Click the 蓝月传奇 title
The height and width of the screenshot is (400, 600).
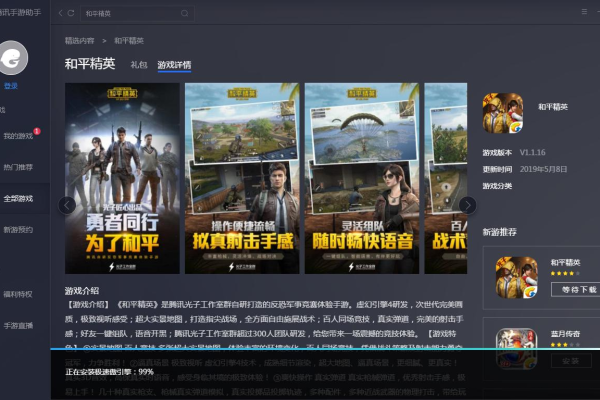(565, 334)
